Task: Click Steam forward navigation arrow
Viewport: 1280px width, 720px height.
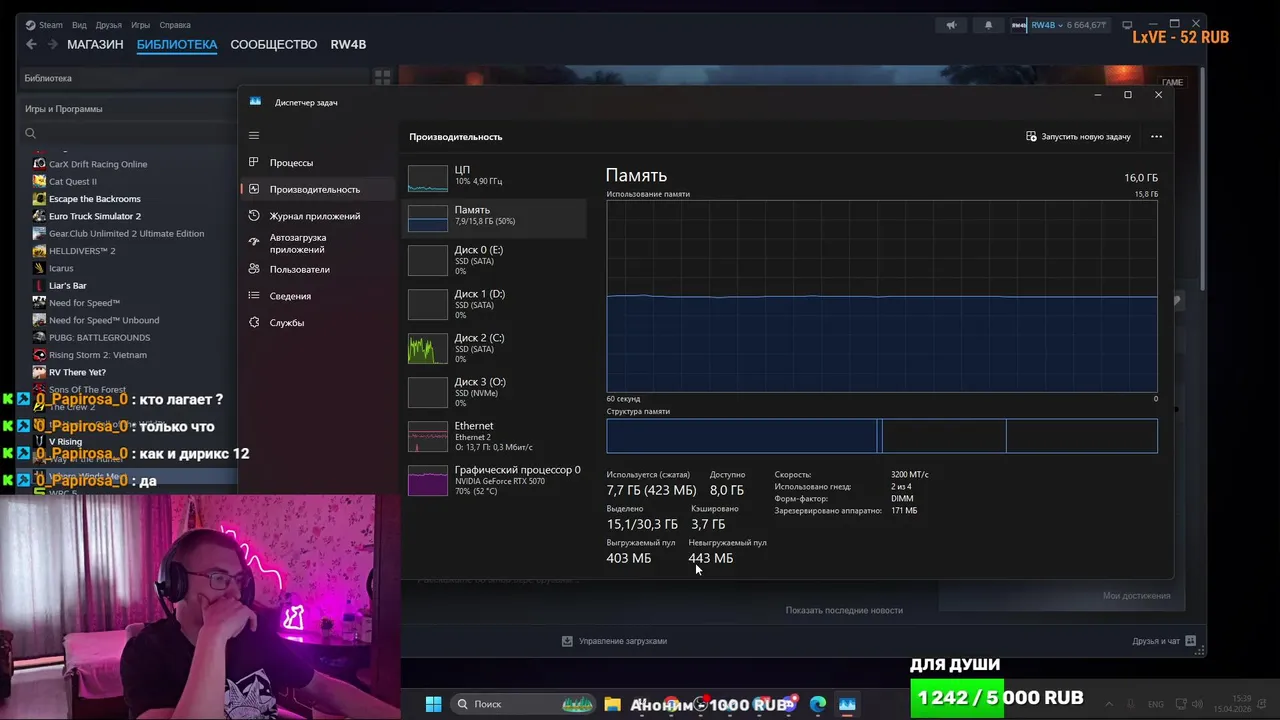Action: click(51, 45)
